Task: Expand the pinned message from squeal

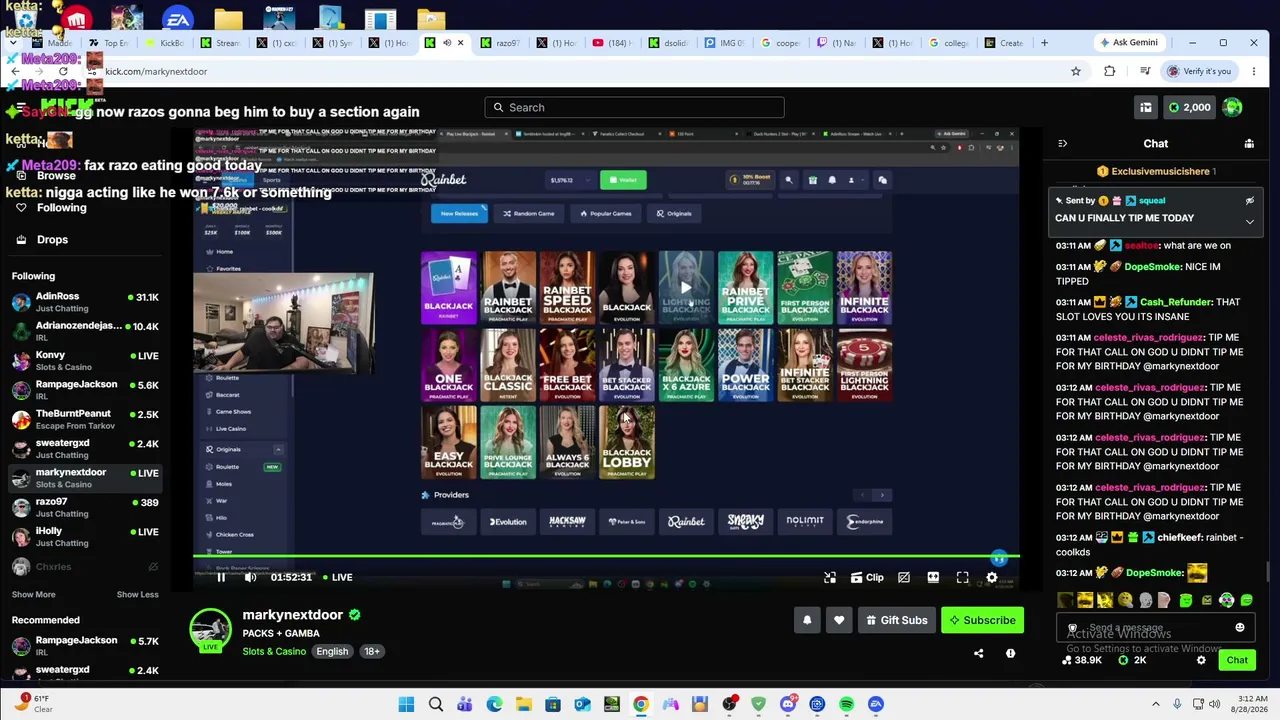Action: tap(1249, 221)
